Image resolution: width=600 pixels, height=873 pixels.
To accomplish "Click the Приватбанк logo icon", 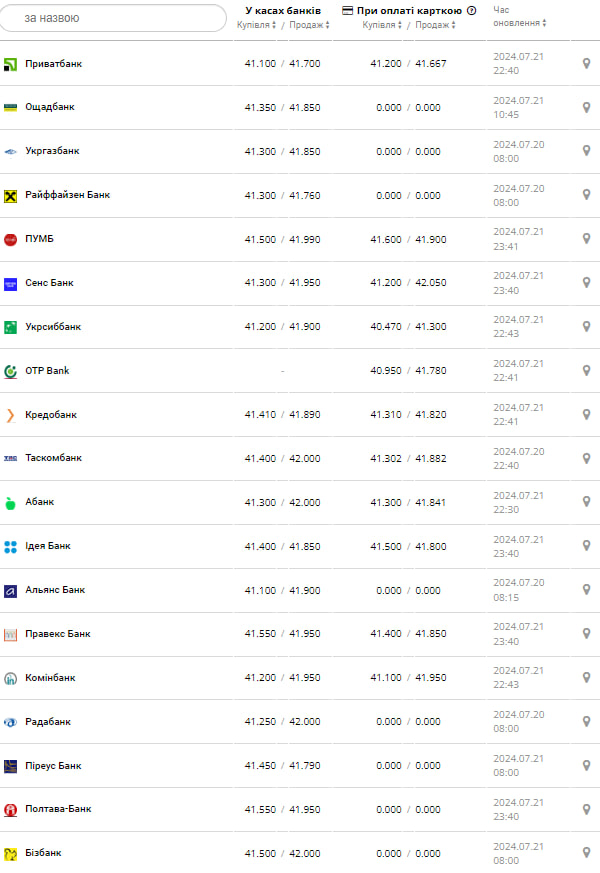I will (x=11, y=64).
